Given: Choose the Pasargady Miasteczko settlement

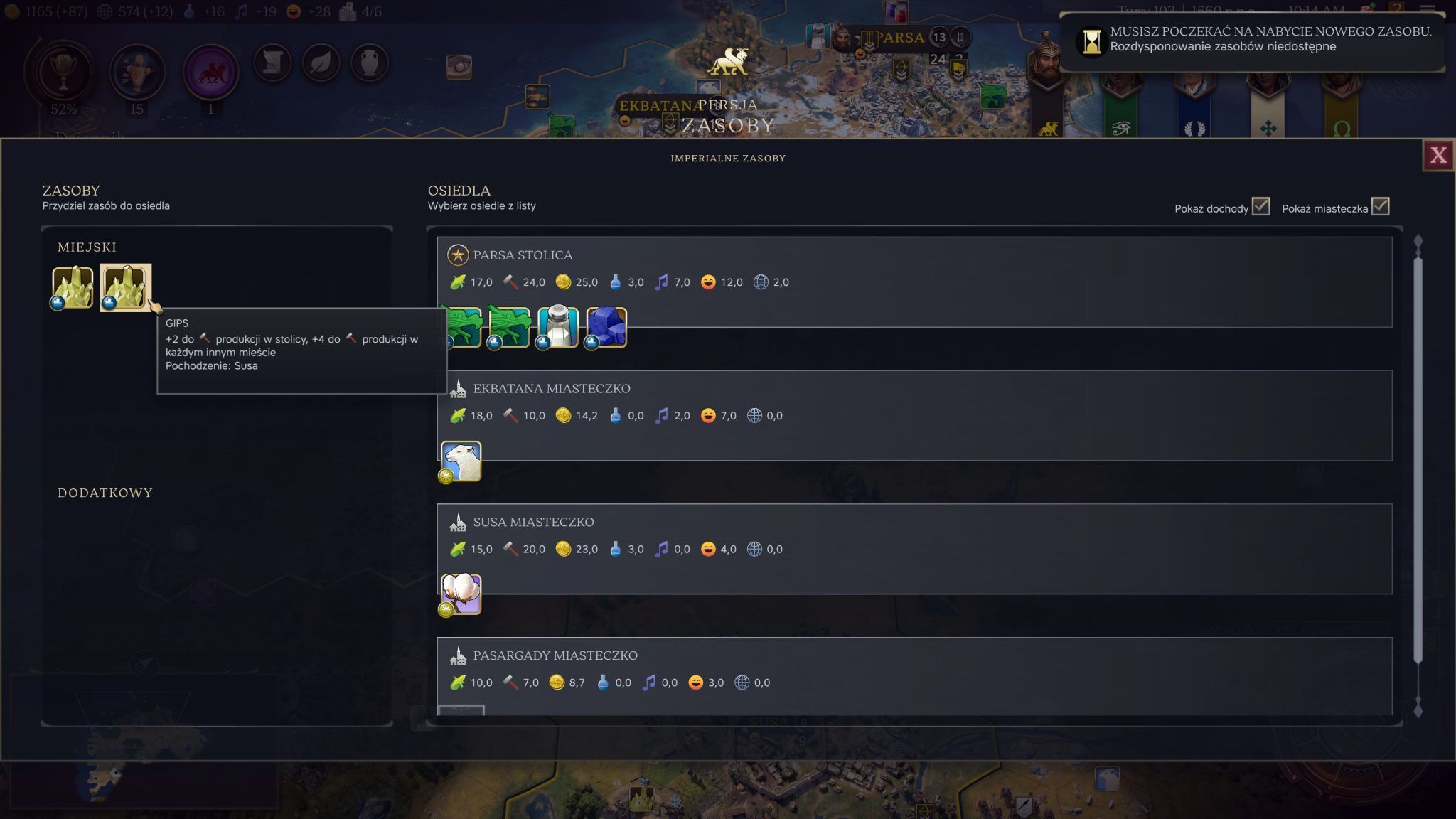Looking at the screenshot, I should (x=914, y=676).
